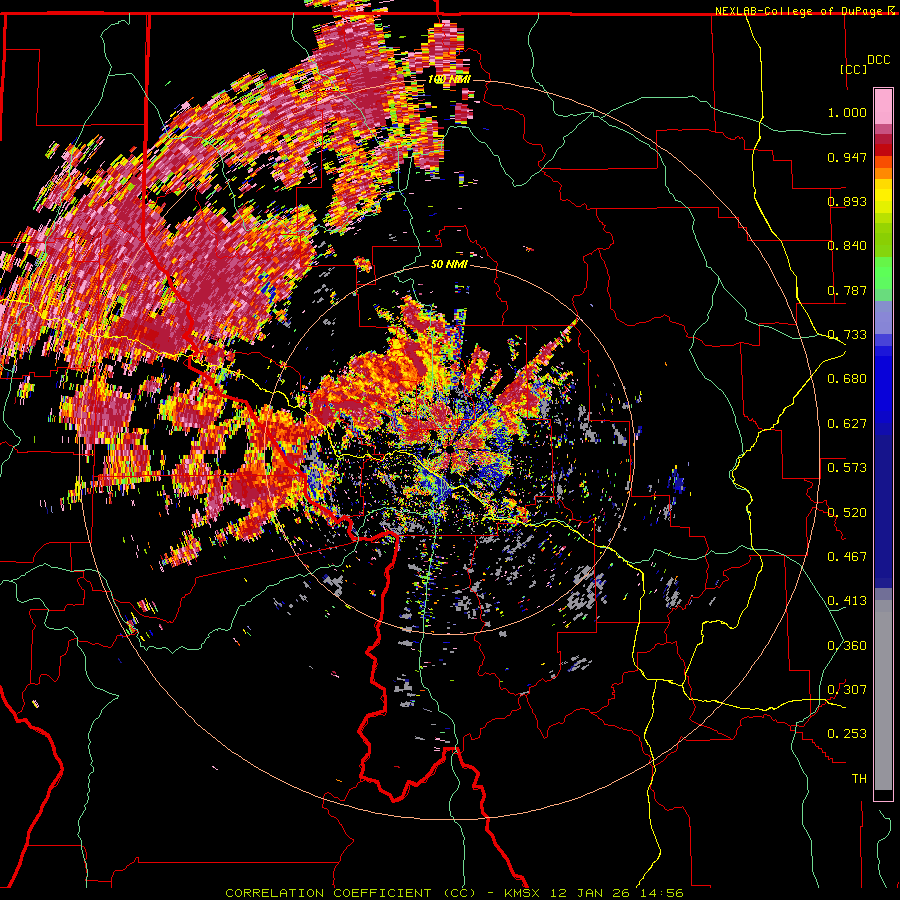Select the 0.733 legend value
900x900 pixels.
click(x=847, y=335)
